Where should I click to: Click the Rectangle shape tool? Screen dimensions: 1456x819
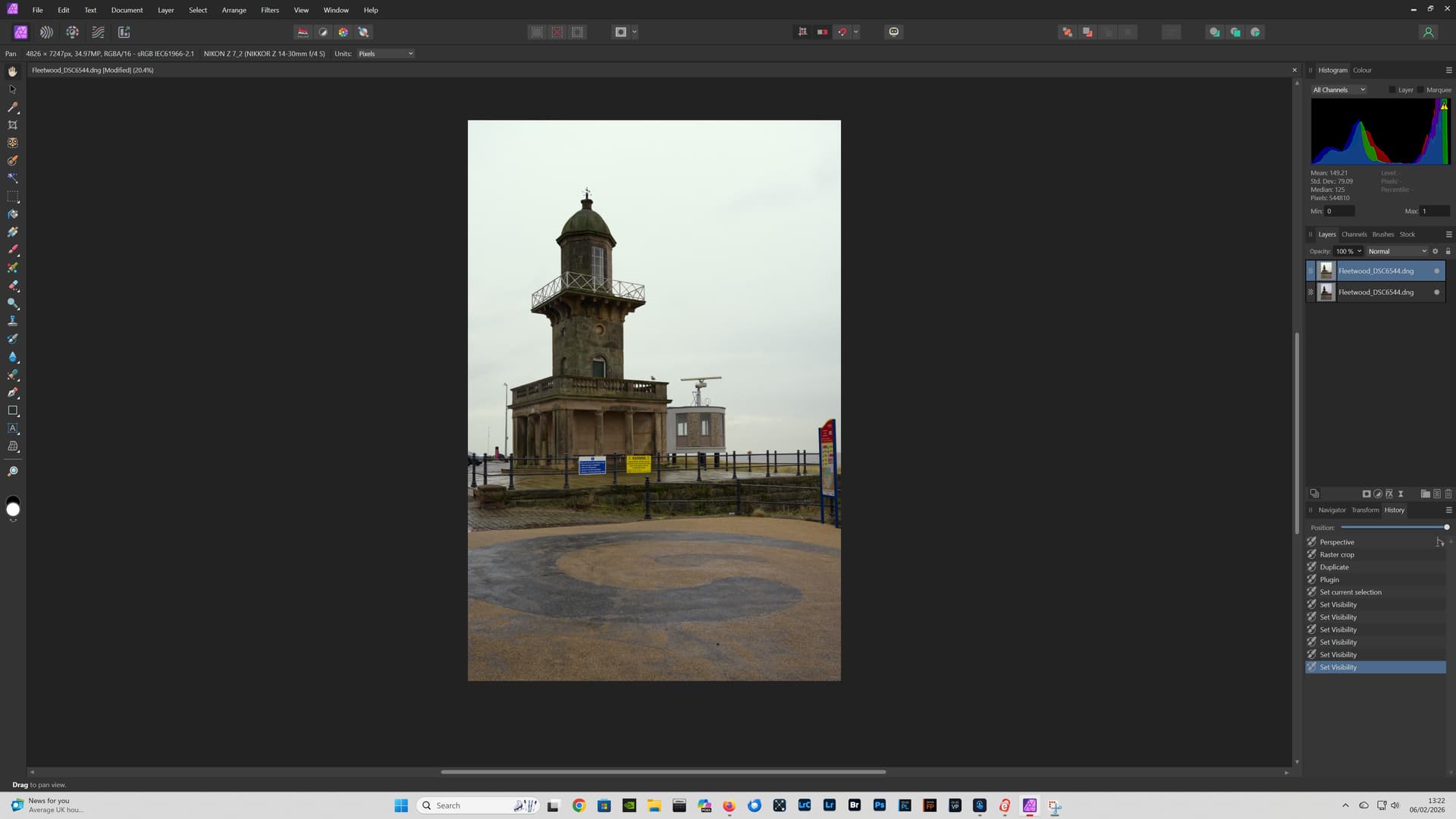coord(13,410)
